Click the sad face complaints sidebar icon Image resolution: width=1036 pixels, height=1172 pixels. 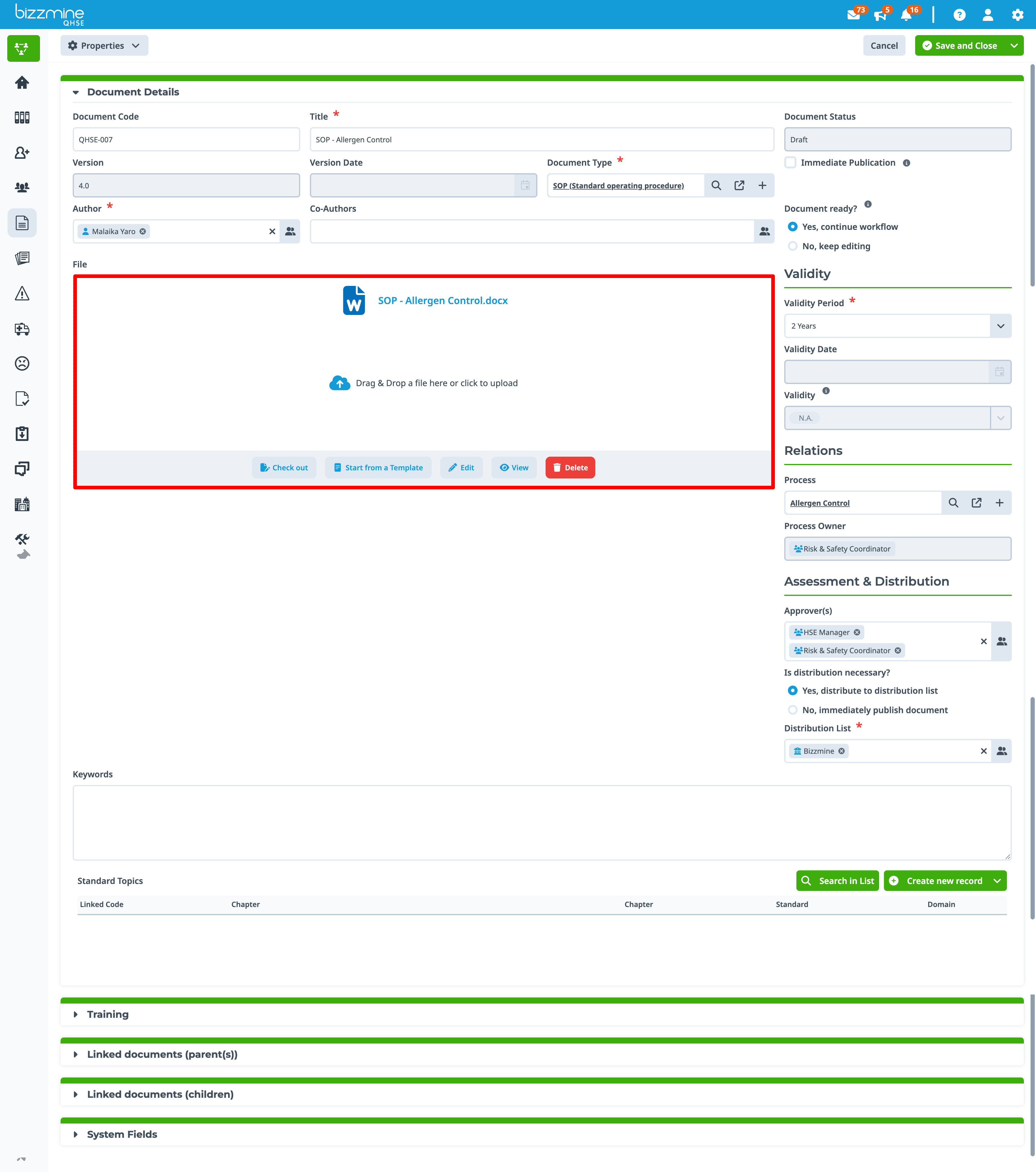[x=22, y=363]
